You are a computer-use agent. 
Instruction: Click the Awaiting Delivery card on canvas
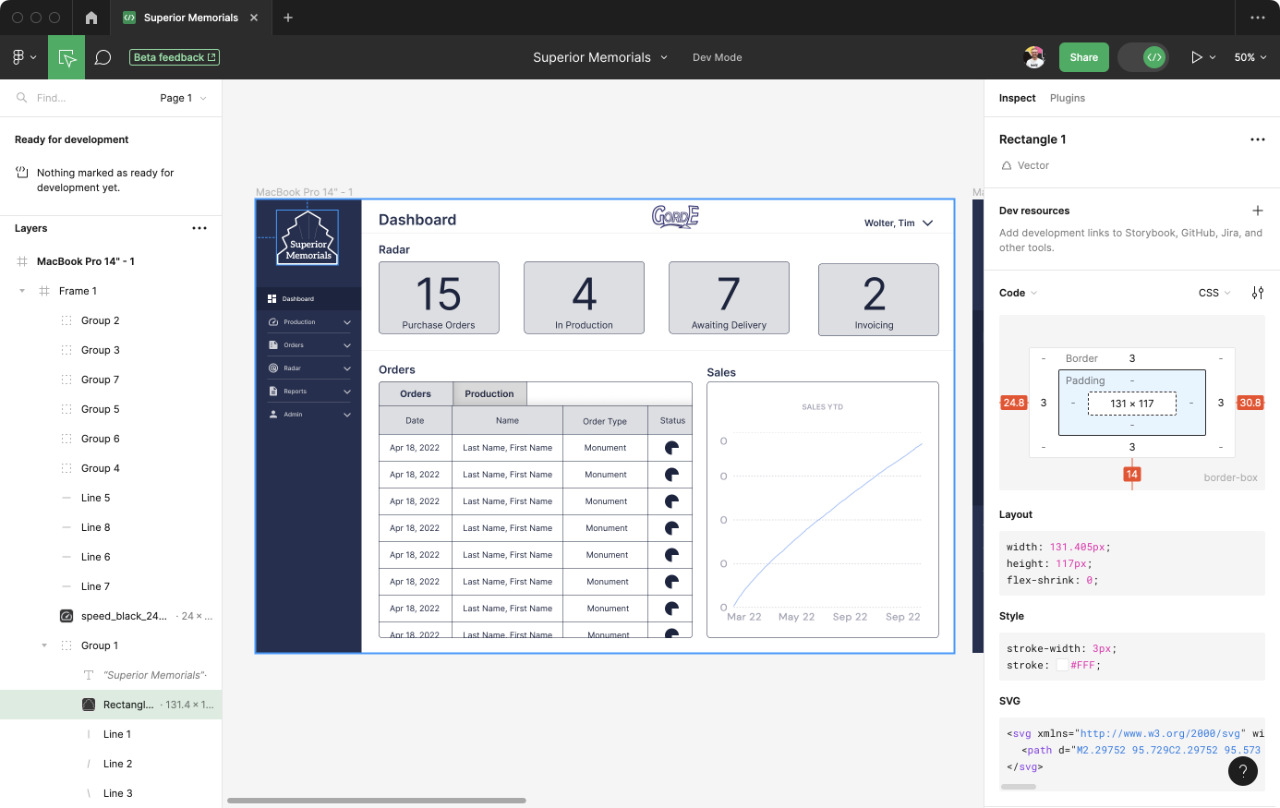[x=729, y=298]
